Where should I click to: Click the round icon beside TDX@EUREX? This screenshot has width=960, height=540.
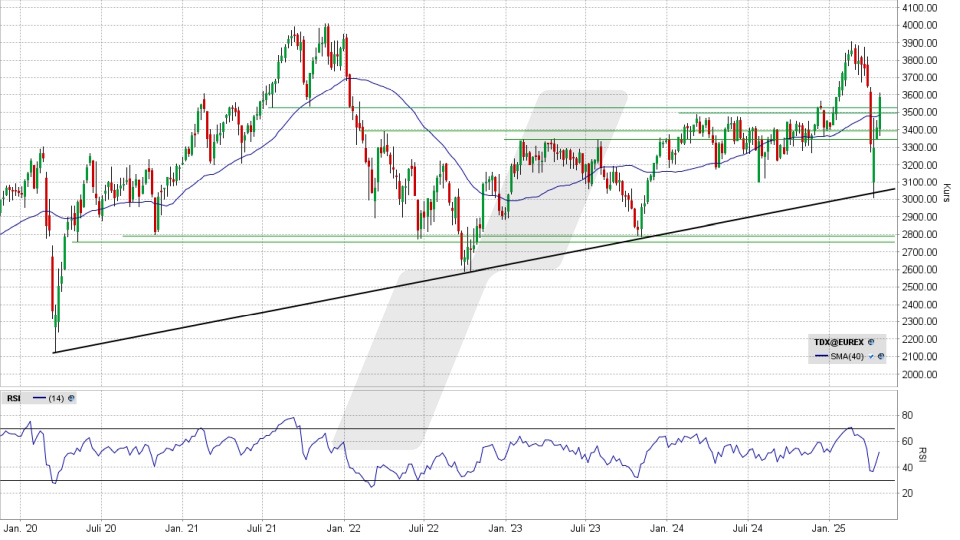click(x=871, y=342)
